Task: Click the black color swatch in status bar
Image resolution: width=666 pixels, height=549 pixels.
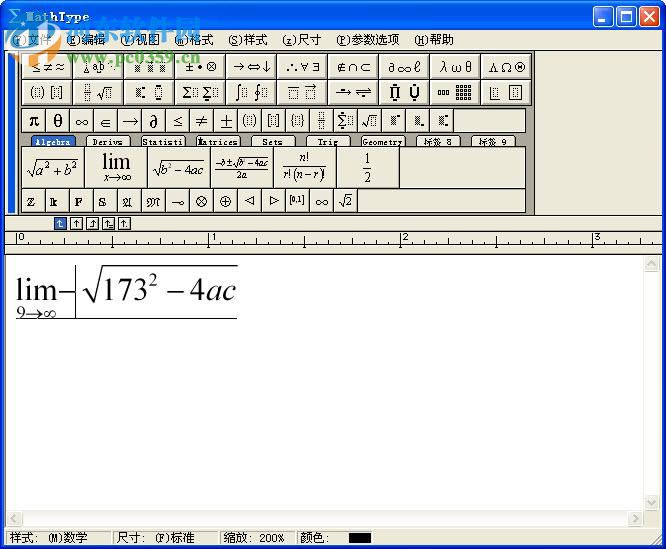Action: (360, 538)
